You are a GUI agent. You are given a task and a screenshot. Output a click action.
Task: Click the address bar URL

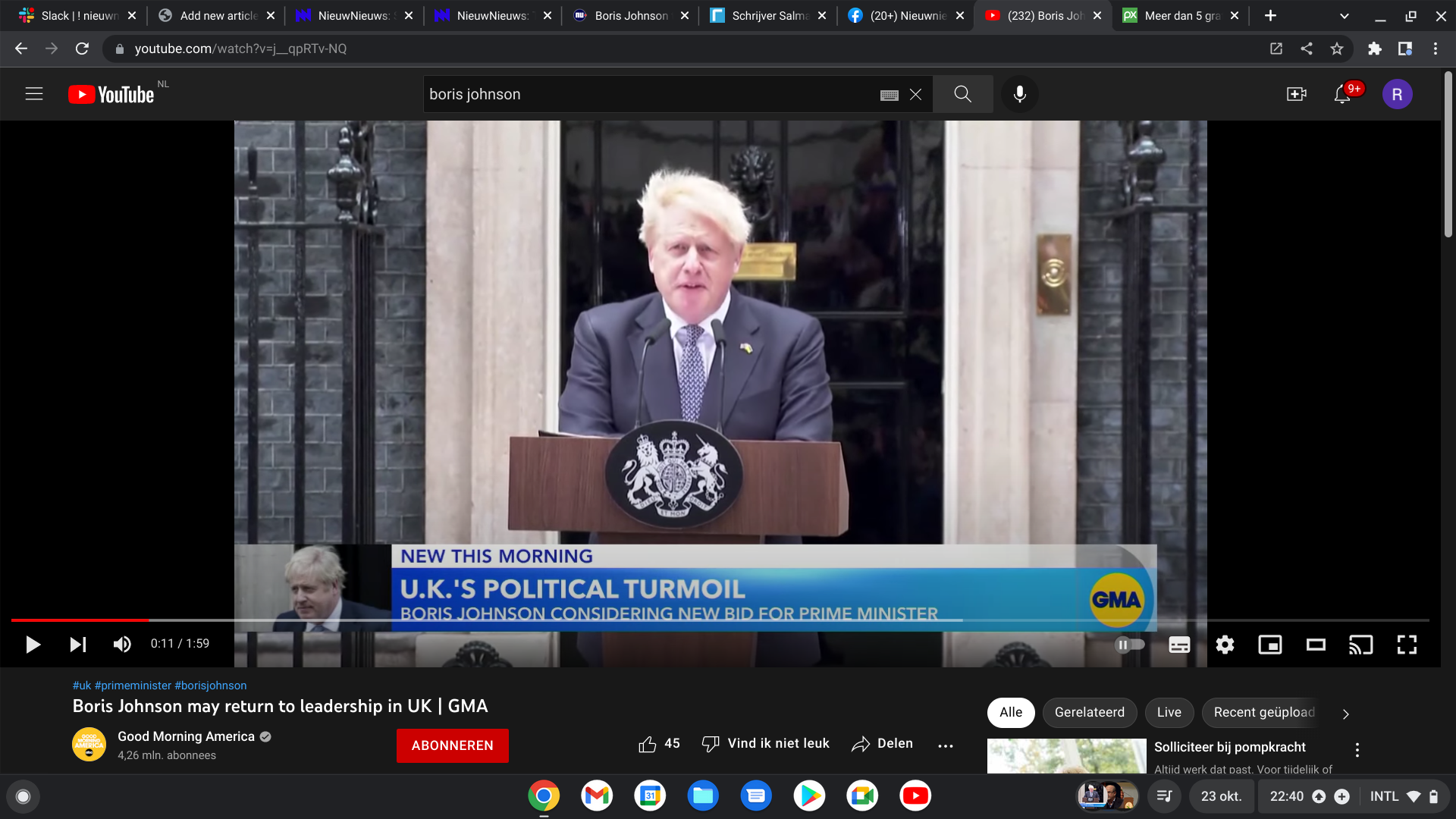[240, 49]
